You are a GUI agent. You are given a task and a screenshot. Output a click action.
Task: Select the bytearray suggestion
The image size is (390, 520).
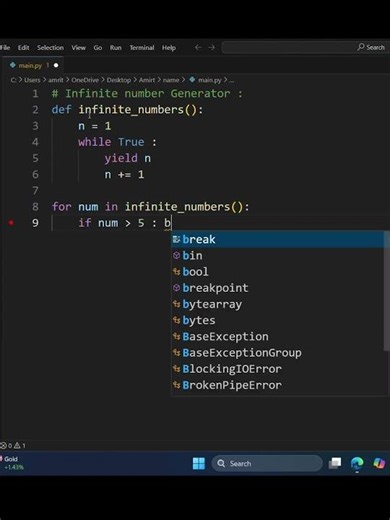[277, 304]
